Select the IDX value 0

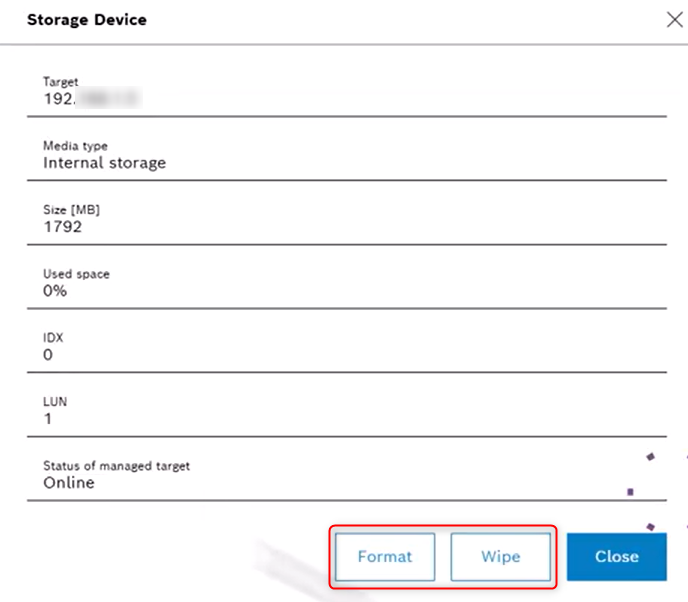point(48,354)
